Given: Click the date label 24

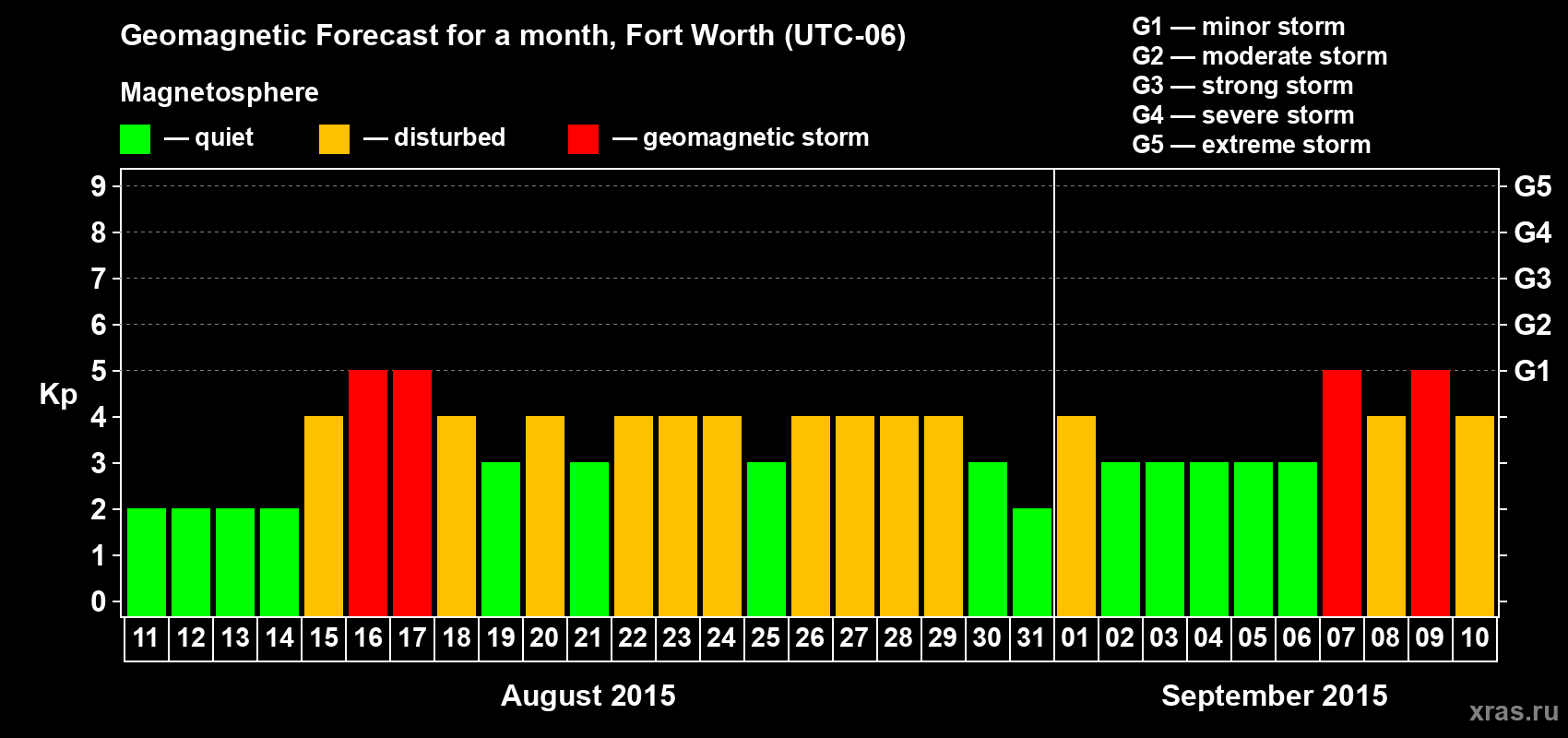Looking at the screenshot, I should click(721, 637).
